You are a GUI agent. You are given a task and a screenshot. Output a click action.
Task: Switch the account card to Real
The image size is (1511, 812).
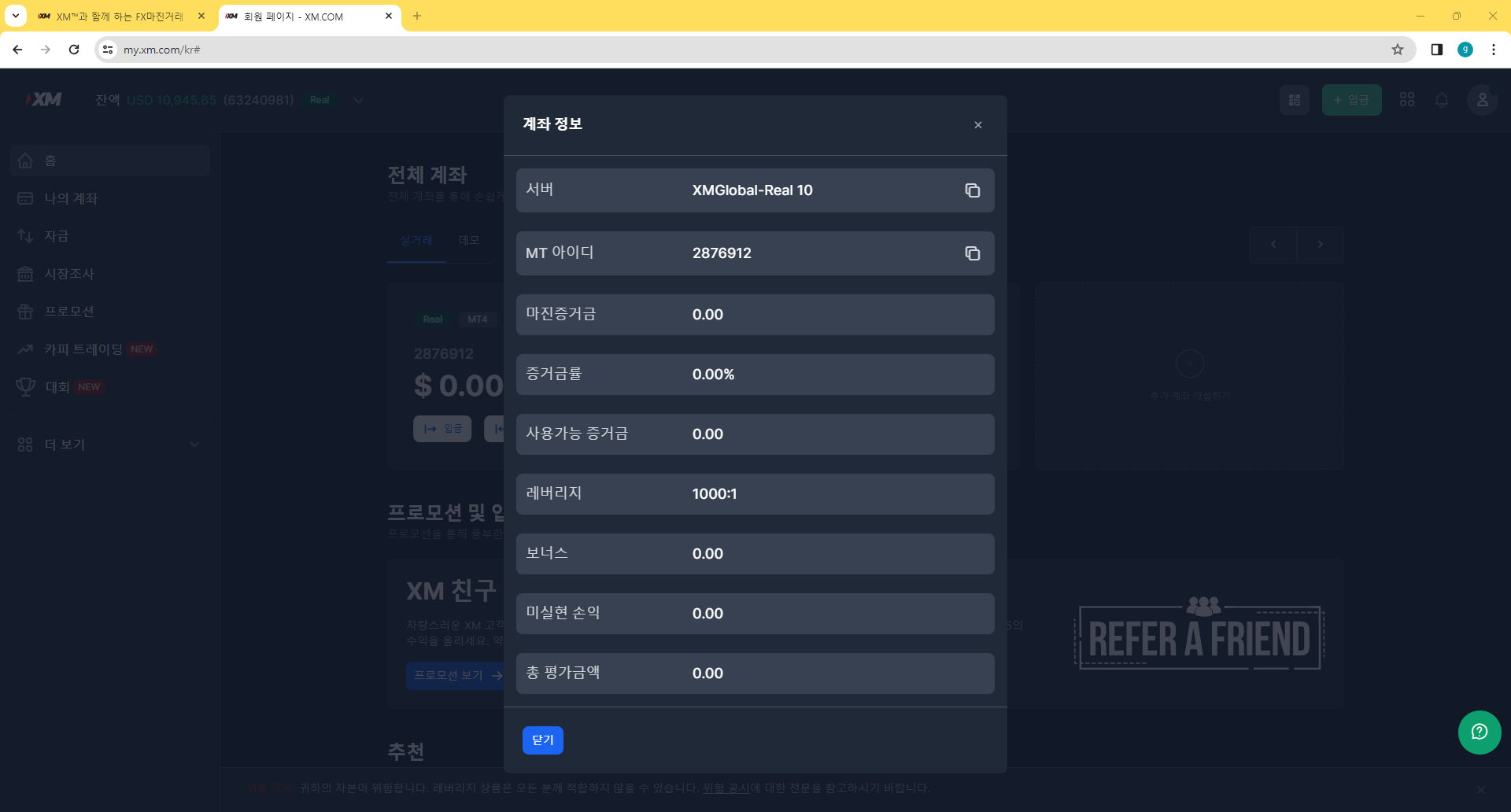click(432, 319)
